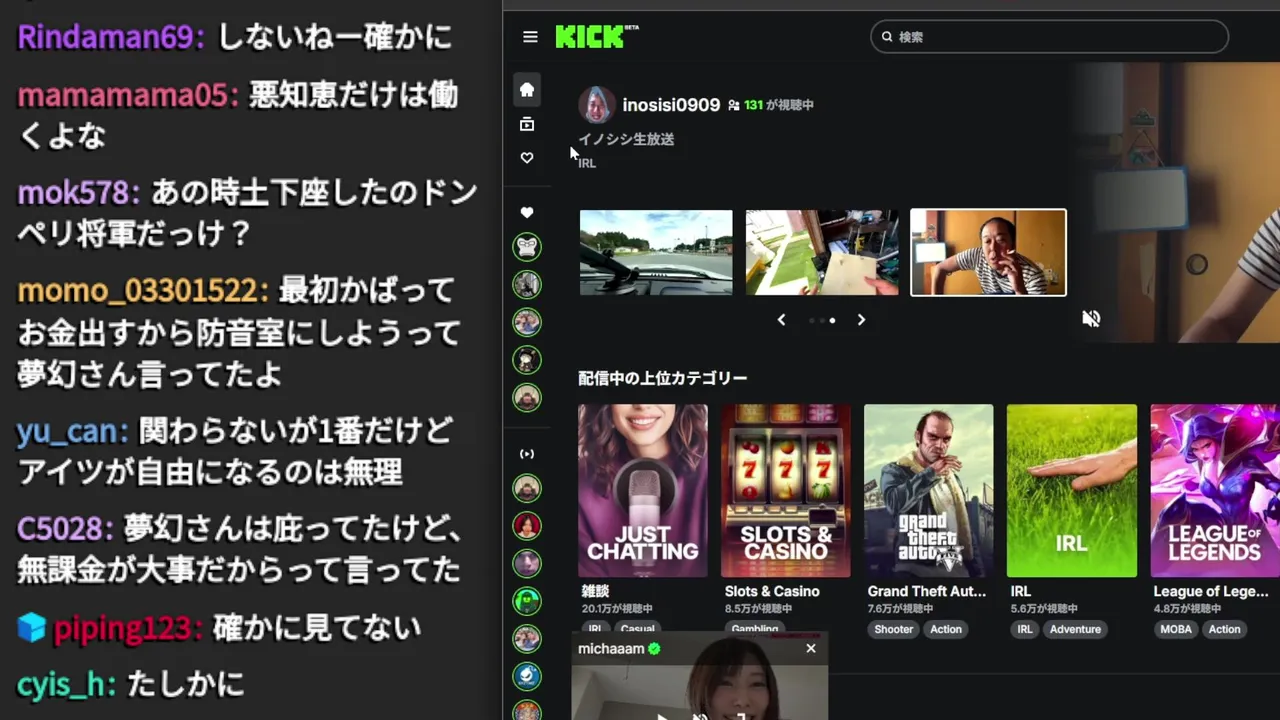1280x720 pixels.
Task: Open the League of Legends category card
Action: (x=1215, y=491)
